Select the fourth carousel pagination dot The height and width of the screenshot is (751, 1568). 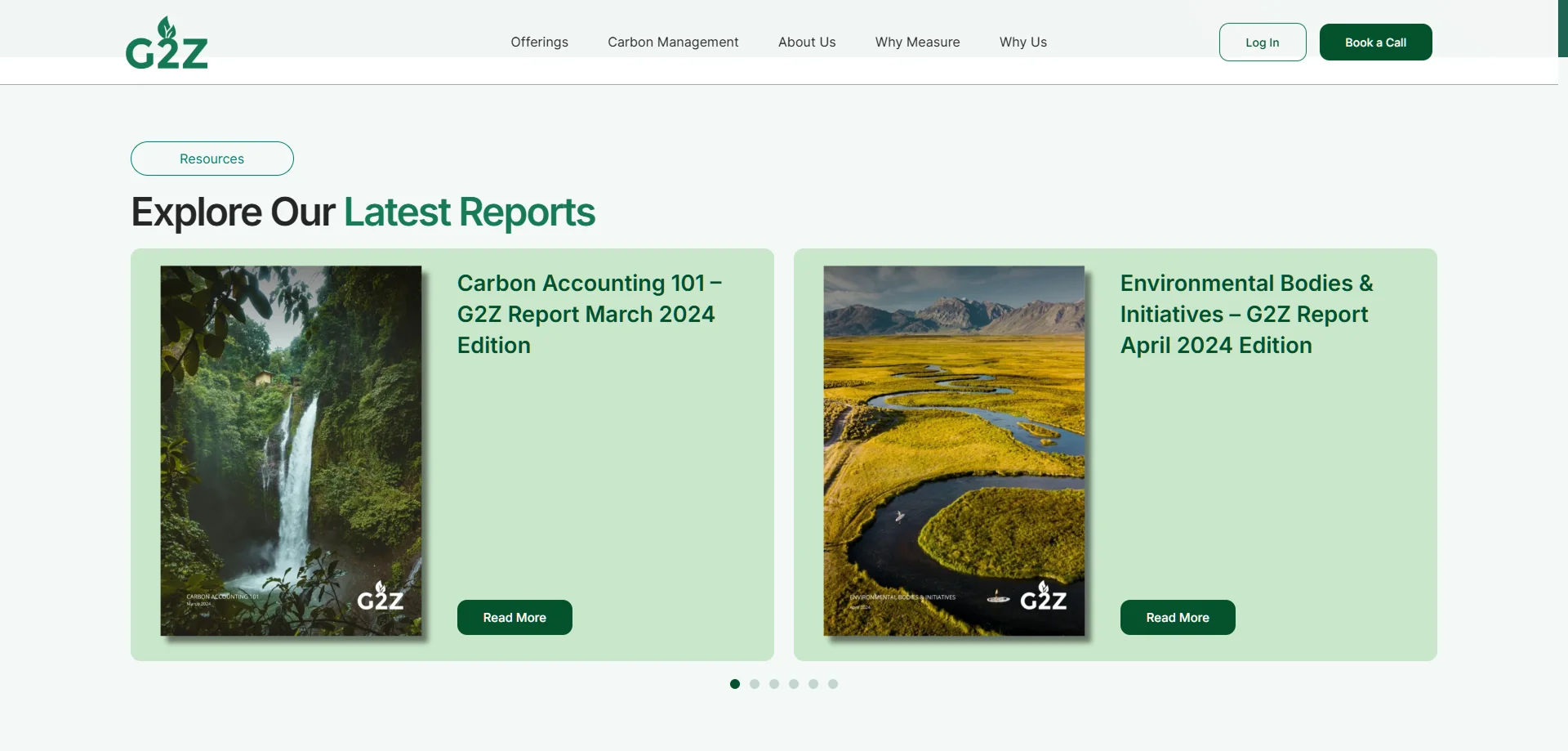pyautogui.click(x=794, y=684)
